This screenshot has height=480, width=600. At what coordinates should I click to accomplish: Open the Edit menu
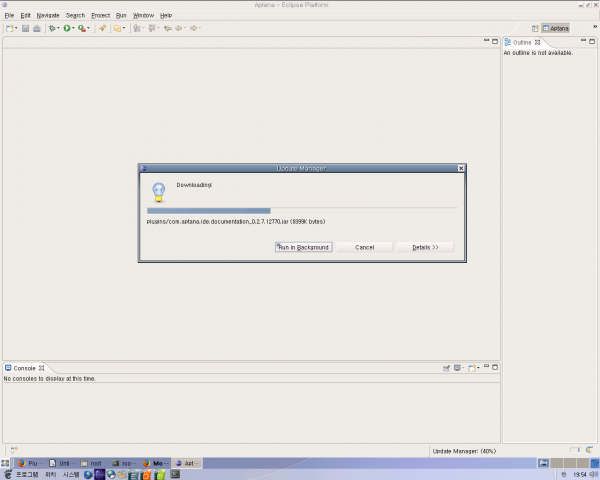pos(26,16)
